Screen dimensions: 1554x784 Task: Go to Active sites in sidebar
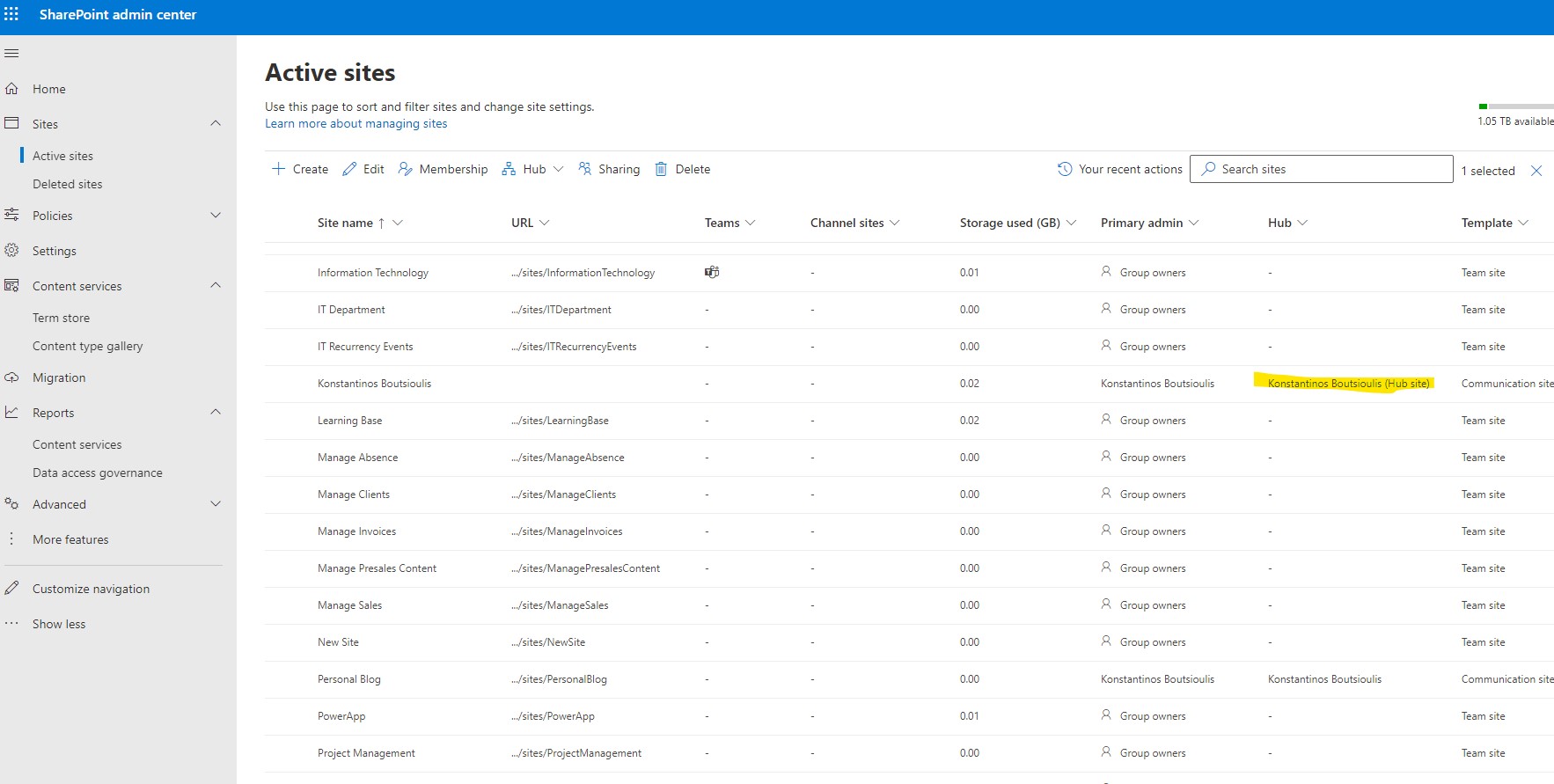click(x=62, y=156)
